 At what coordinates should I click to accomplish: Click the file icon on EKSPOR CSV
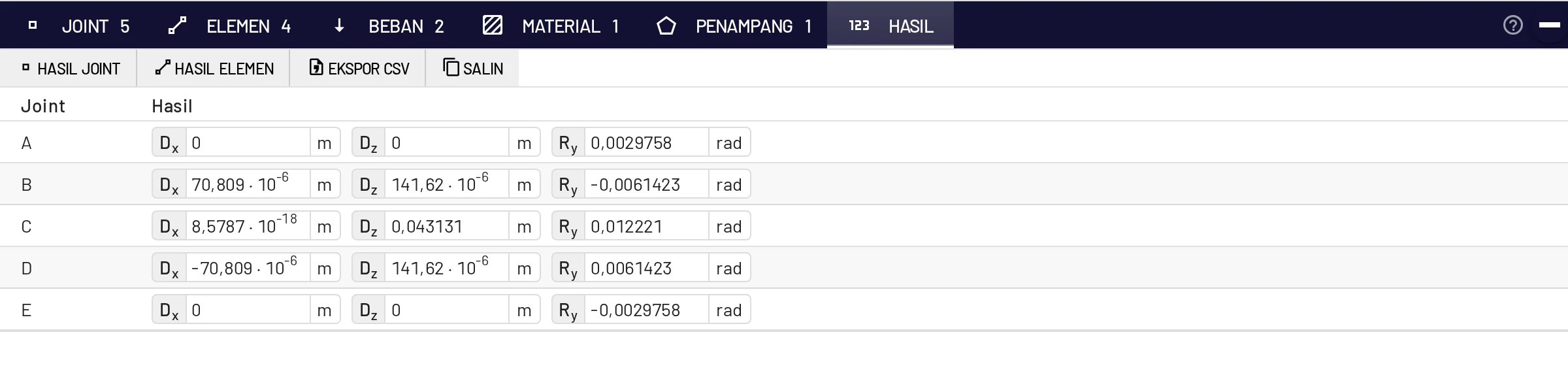click(316, 67)
